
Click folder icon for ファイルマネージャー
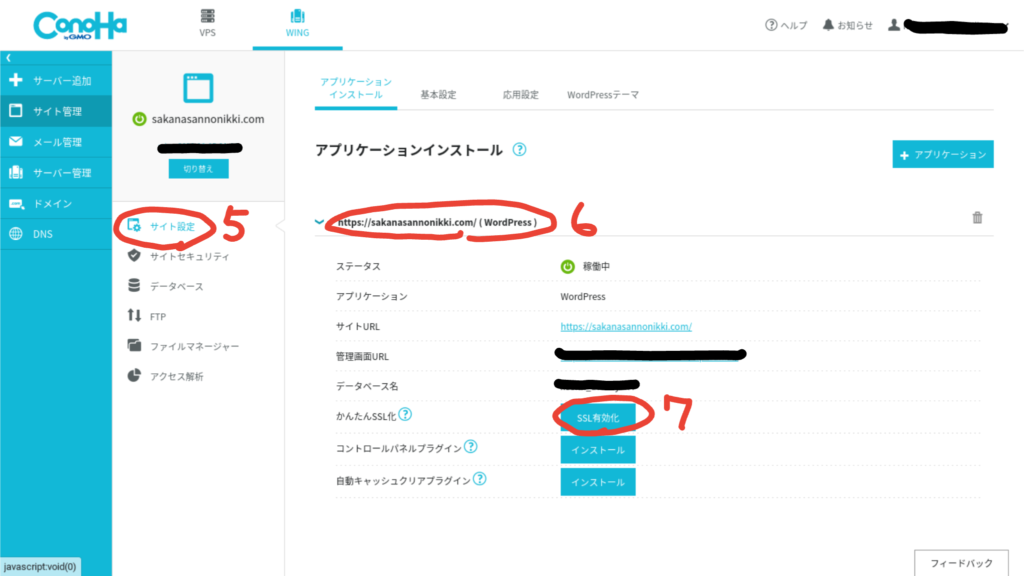pyautogui.click(x=134, y=345)
